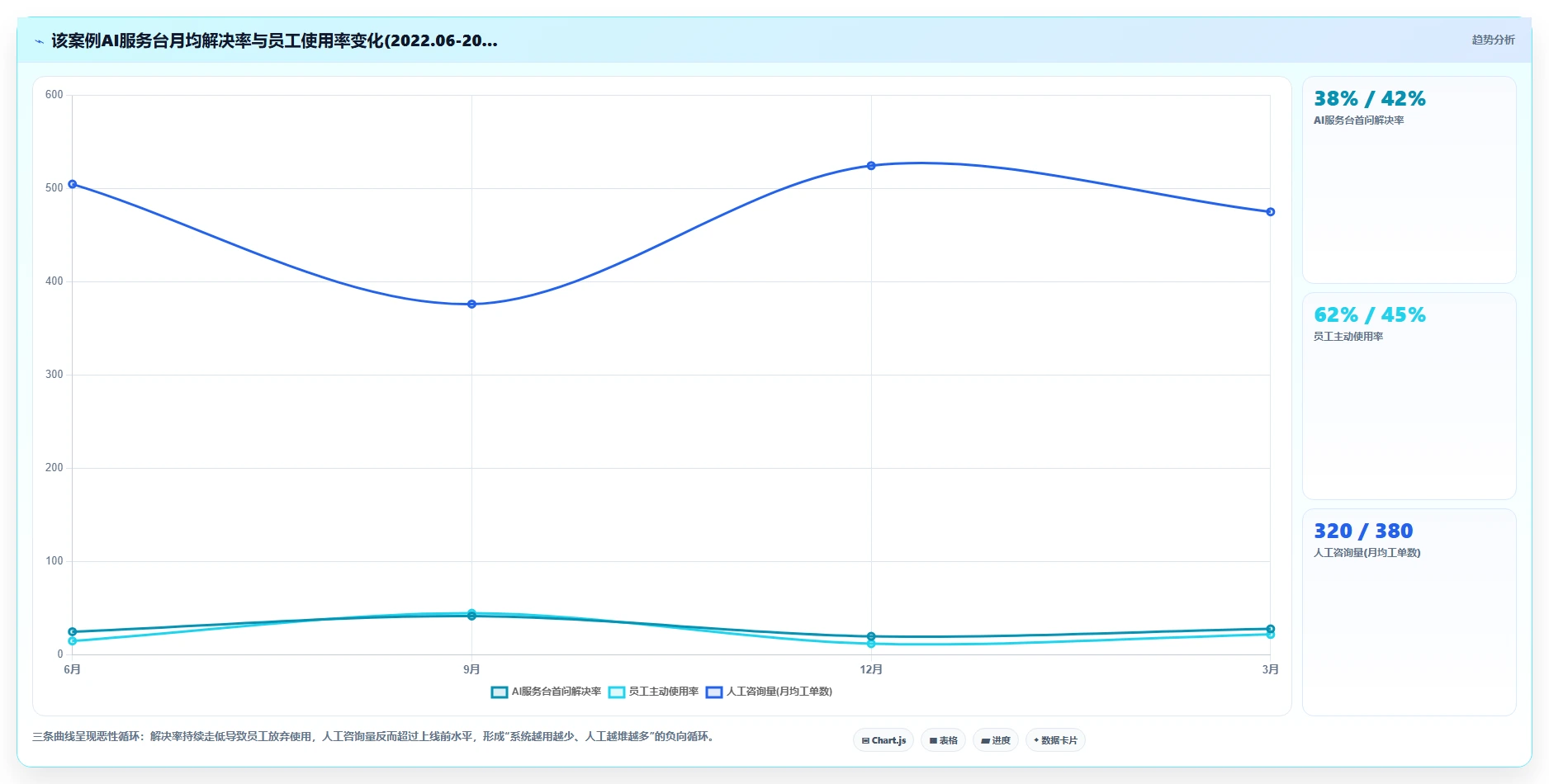The image size is (1549, 784).
Task: Click the 趋势分析 tag in the header
Action: click(1493, 40)
